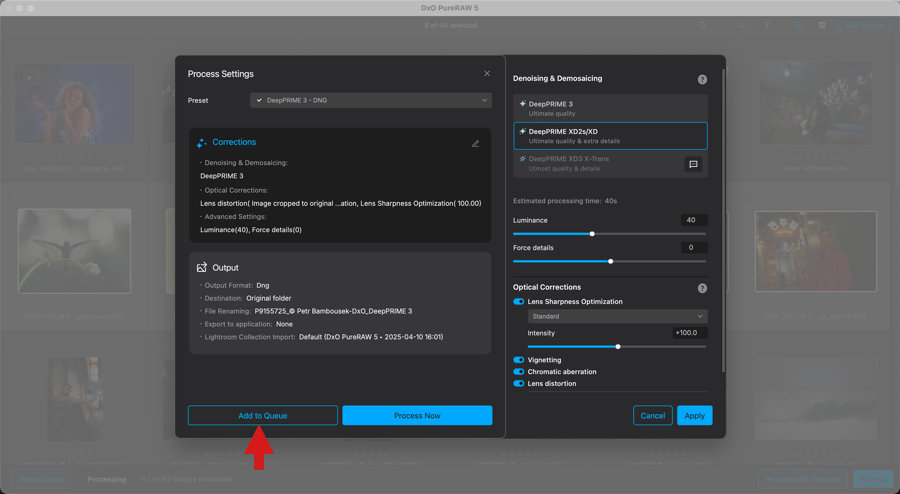Select DeepPRIME XD2s/XD option
This screenshot has width=900, height=494.
[x=610, y=136]
